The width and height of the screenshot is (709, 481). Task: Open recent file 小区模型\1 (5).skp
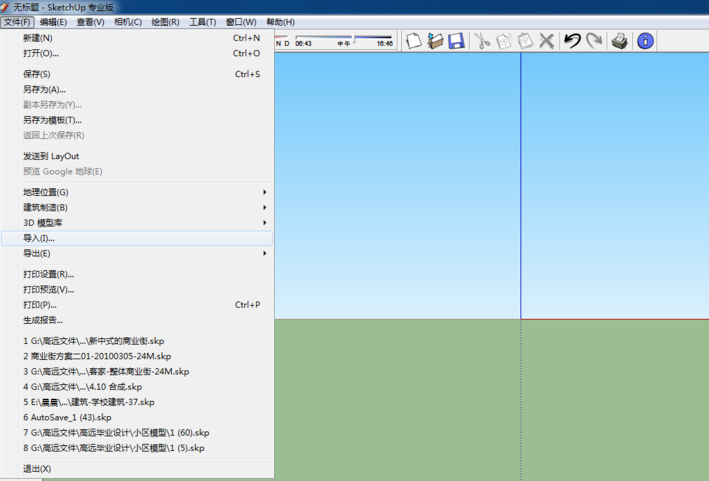click(x=137, y=448)
